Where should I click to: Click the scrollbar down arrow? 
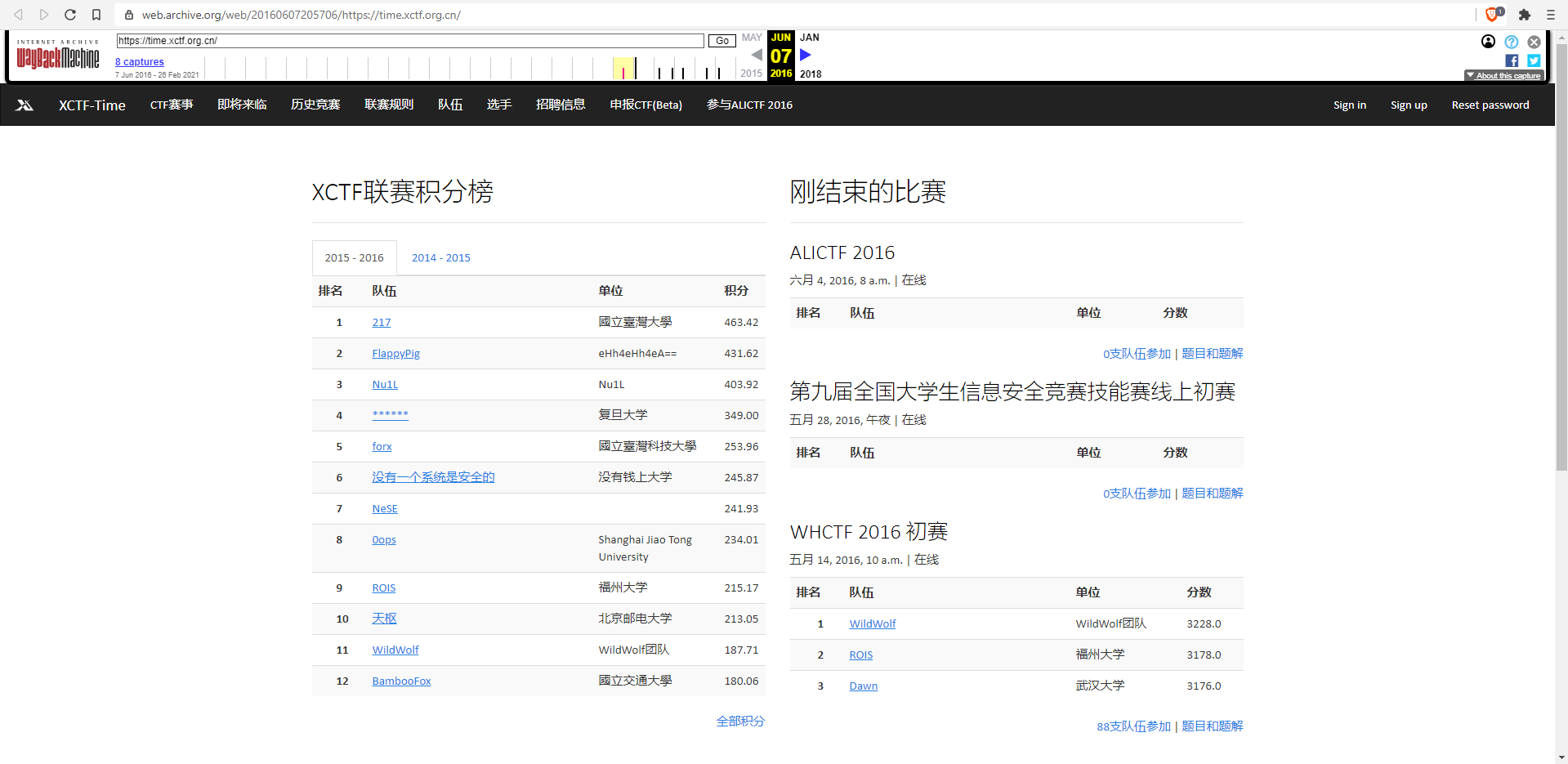1561,757
